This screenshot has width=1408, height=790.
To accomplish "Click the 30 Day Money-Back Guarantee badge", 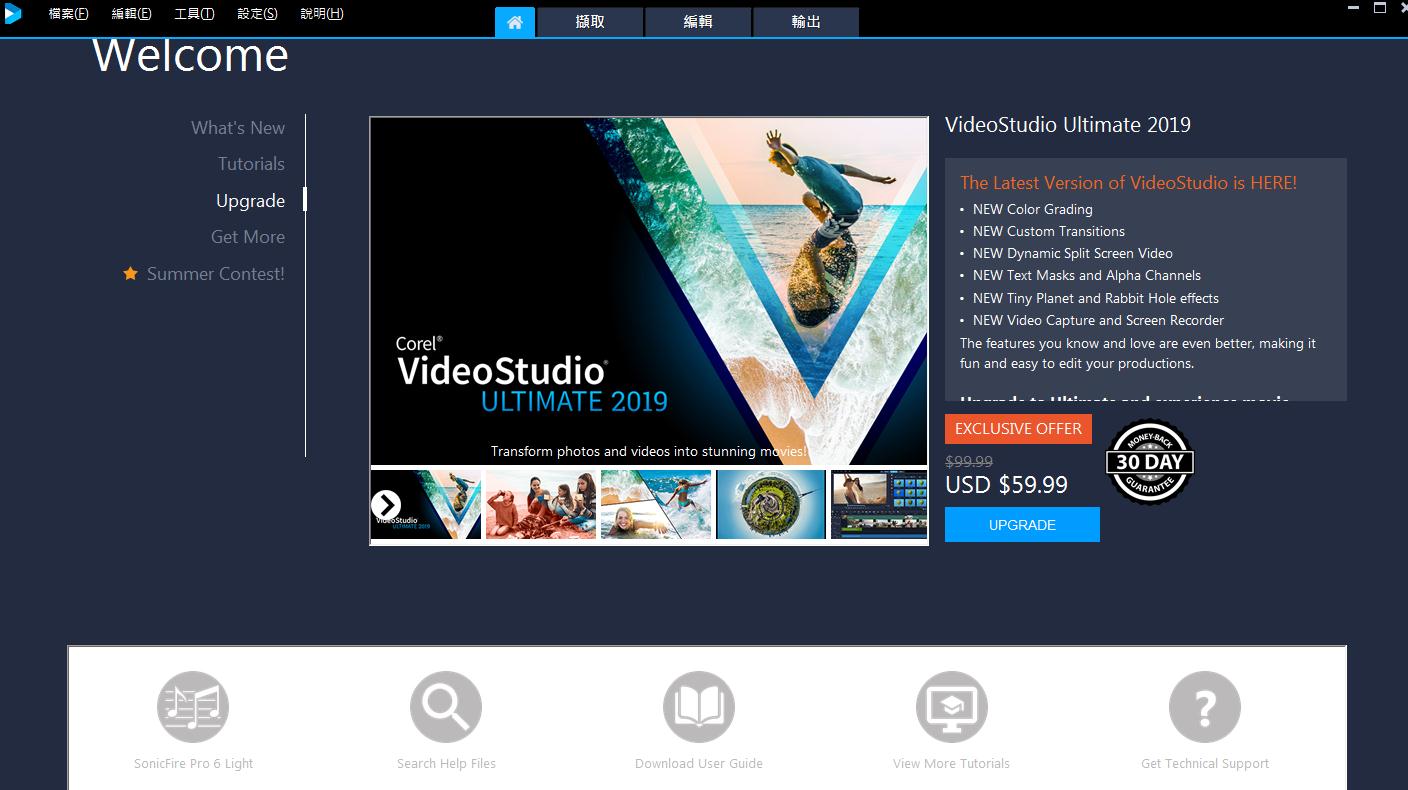I will [1149, 462].
